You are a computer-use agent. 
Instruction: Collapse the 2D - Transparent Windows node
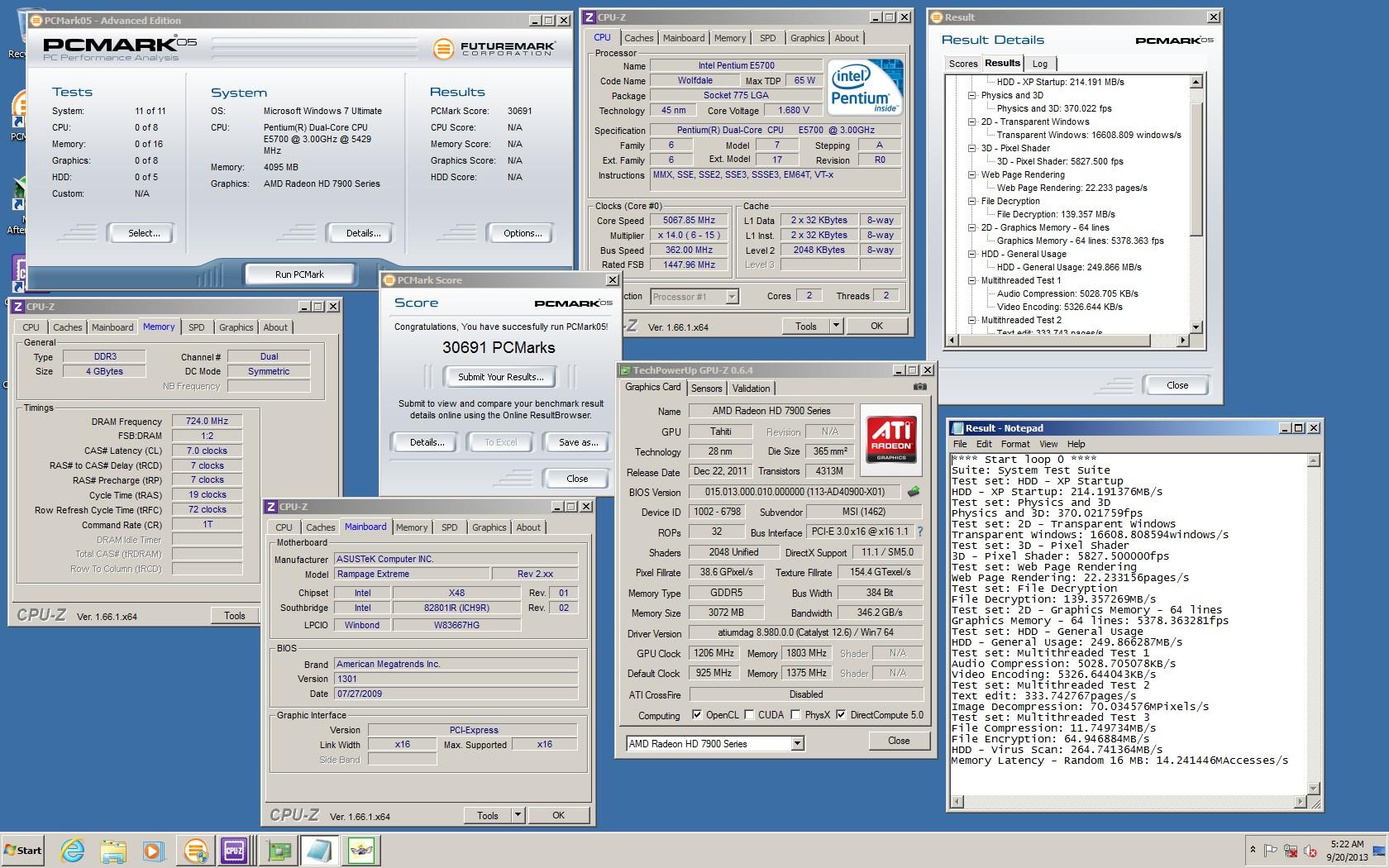tap(972, 122)
